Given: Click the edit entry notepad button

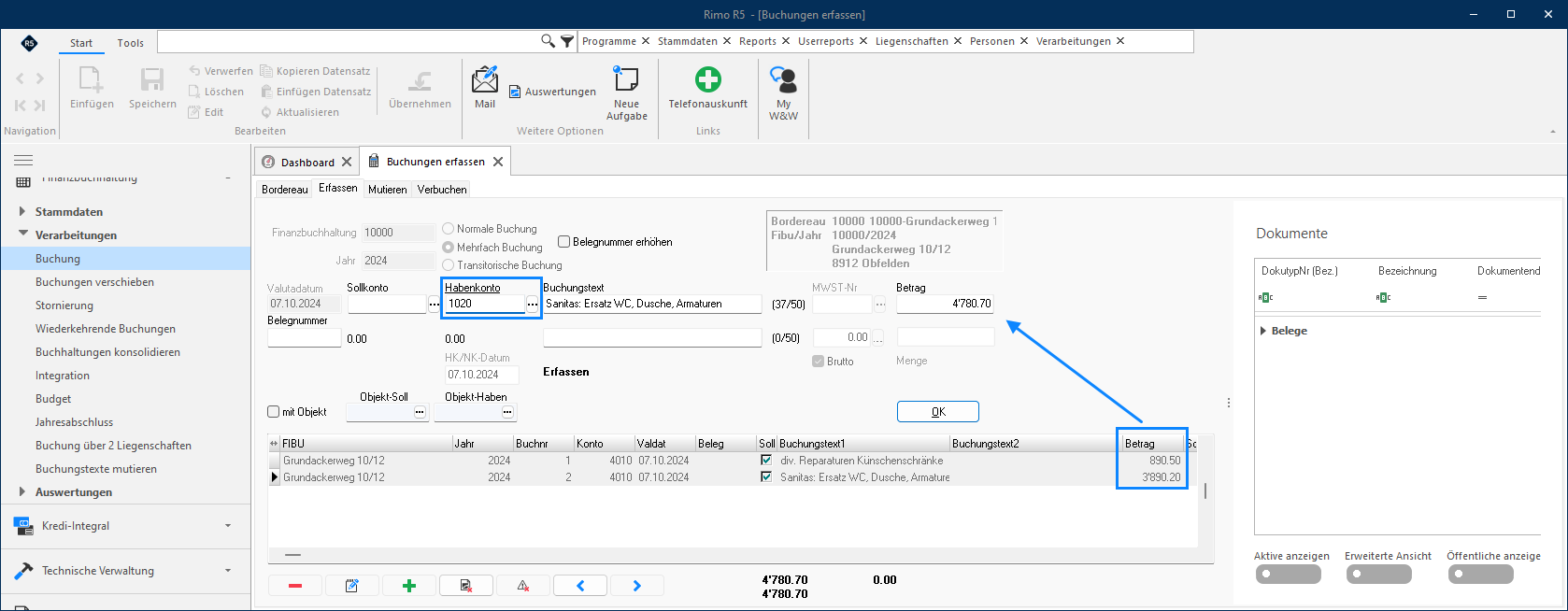Looking at the screenshot, I should coord(352,586).
